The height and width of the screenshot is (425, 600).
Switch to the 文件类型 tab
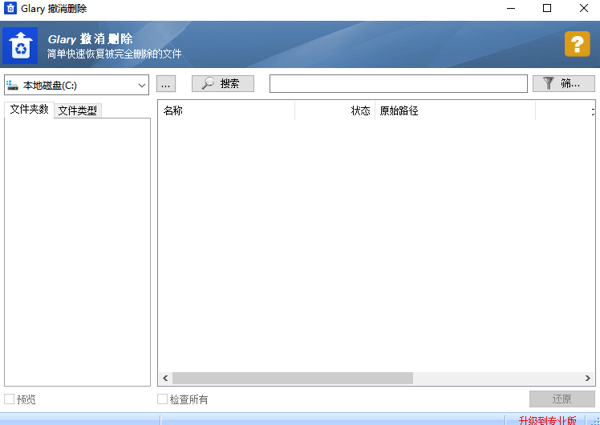(78, 111)
